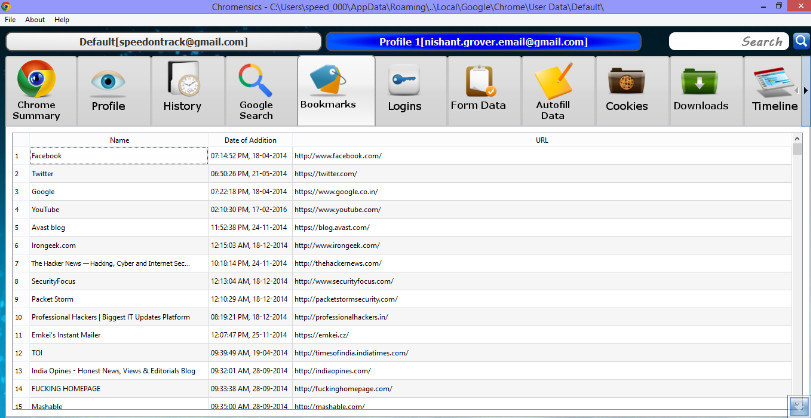The height and width of the screenshot is (418, 811).
Task: Click the http://indiaopines.com/ URL cell
Action: [542, 371]
